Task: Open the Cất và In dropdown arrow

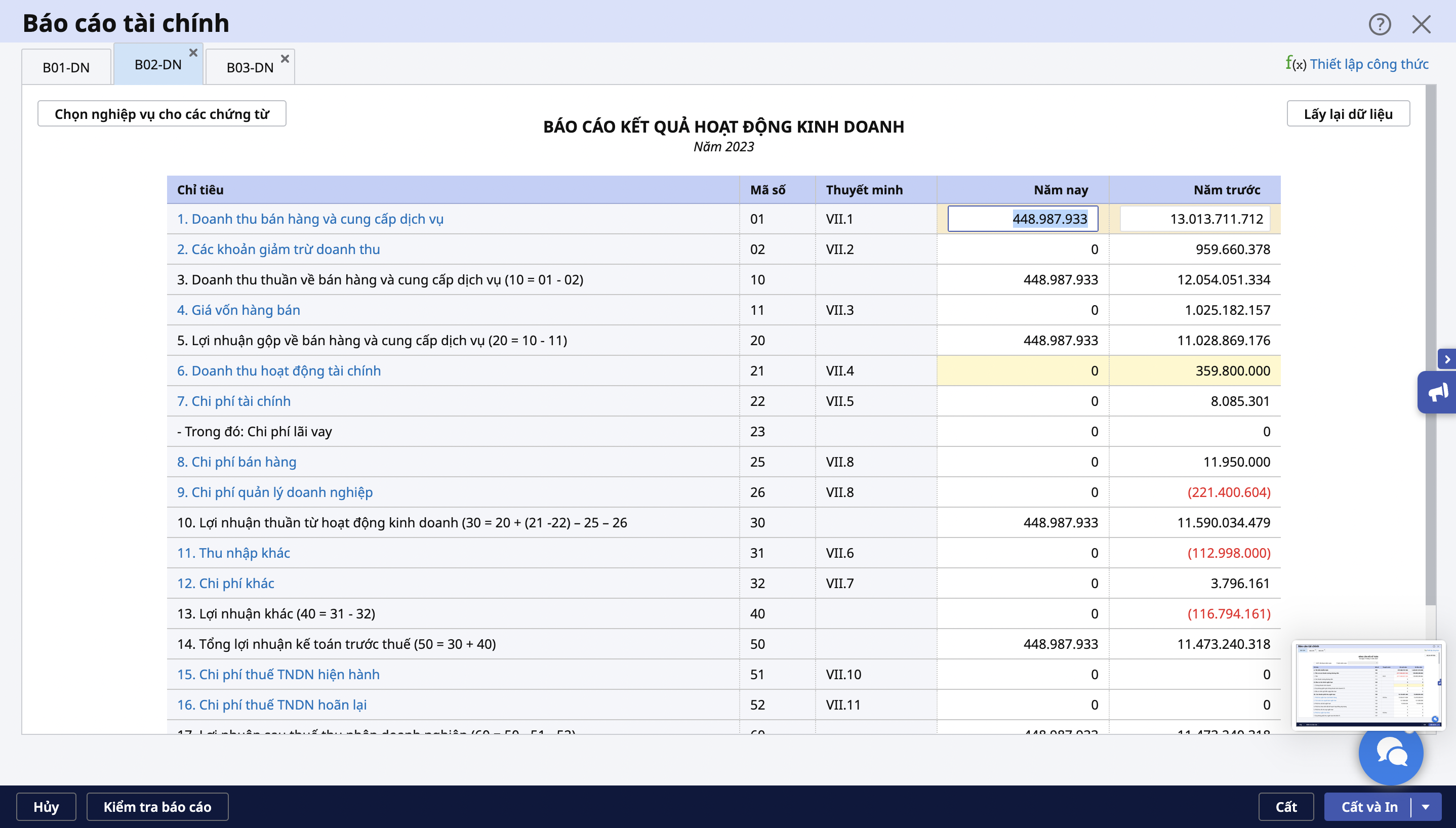Action: [1426, 806]
